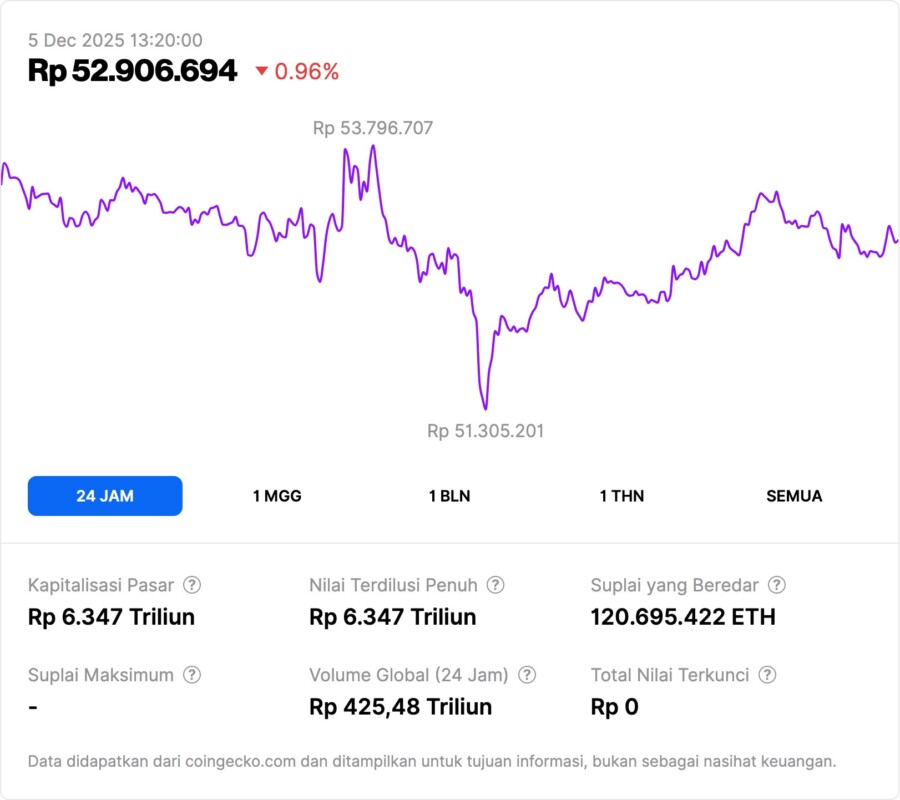Viewport: 900px width, 800px height.
Task: Click the Suplai yang Beredar question icon
Action: click(x=776, y=585)
